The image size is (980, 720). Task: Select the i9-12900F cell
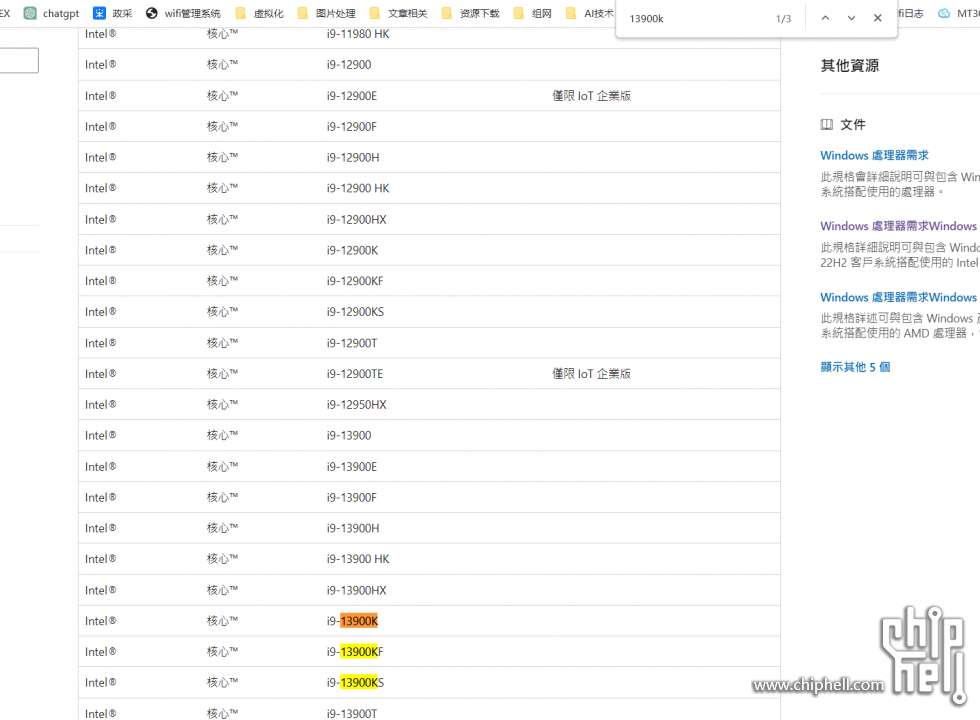pos(351,126)
